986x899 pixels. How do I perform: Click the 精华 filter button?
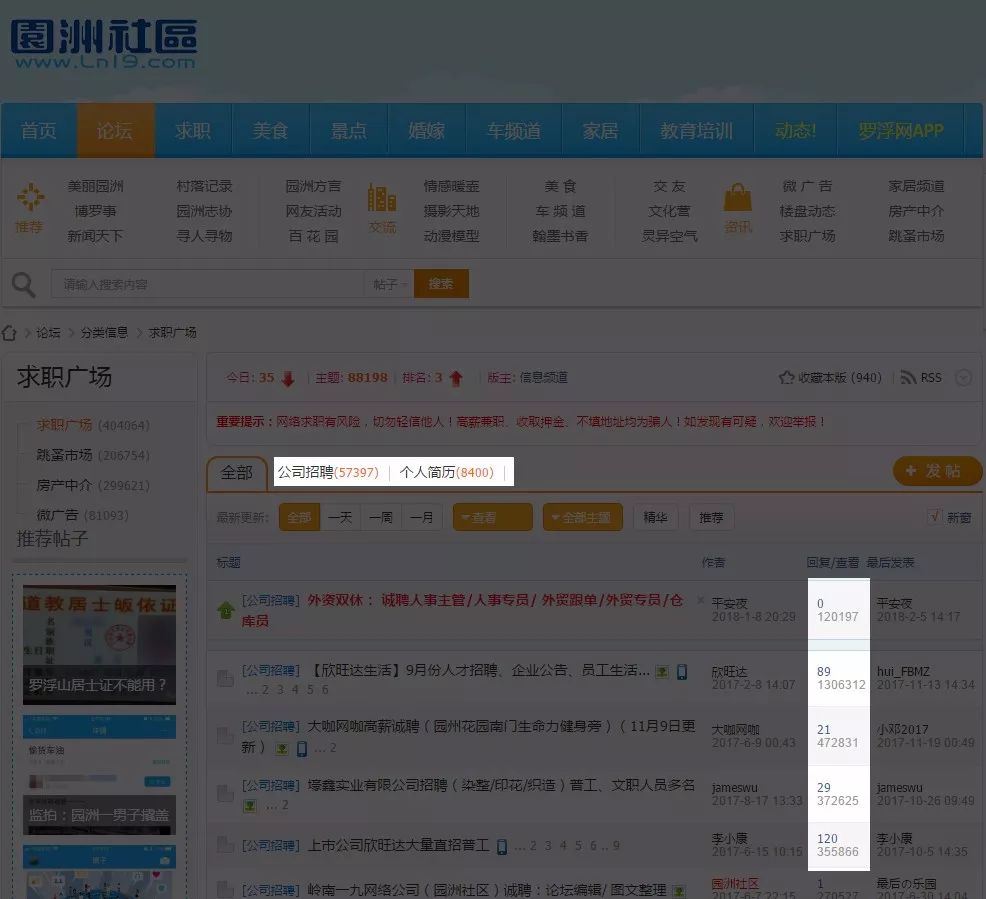pos(655,517)
